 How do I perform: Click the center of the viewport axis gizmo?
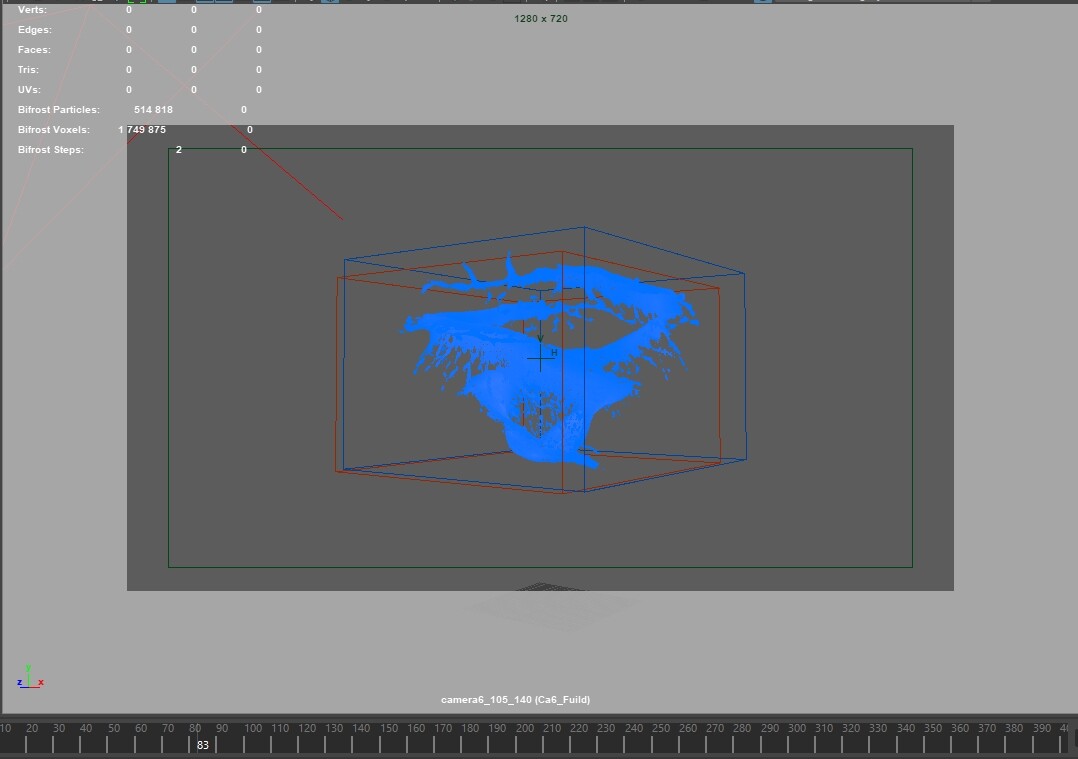(29, 687)
